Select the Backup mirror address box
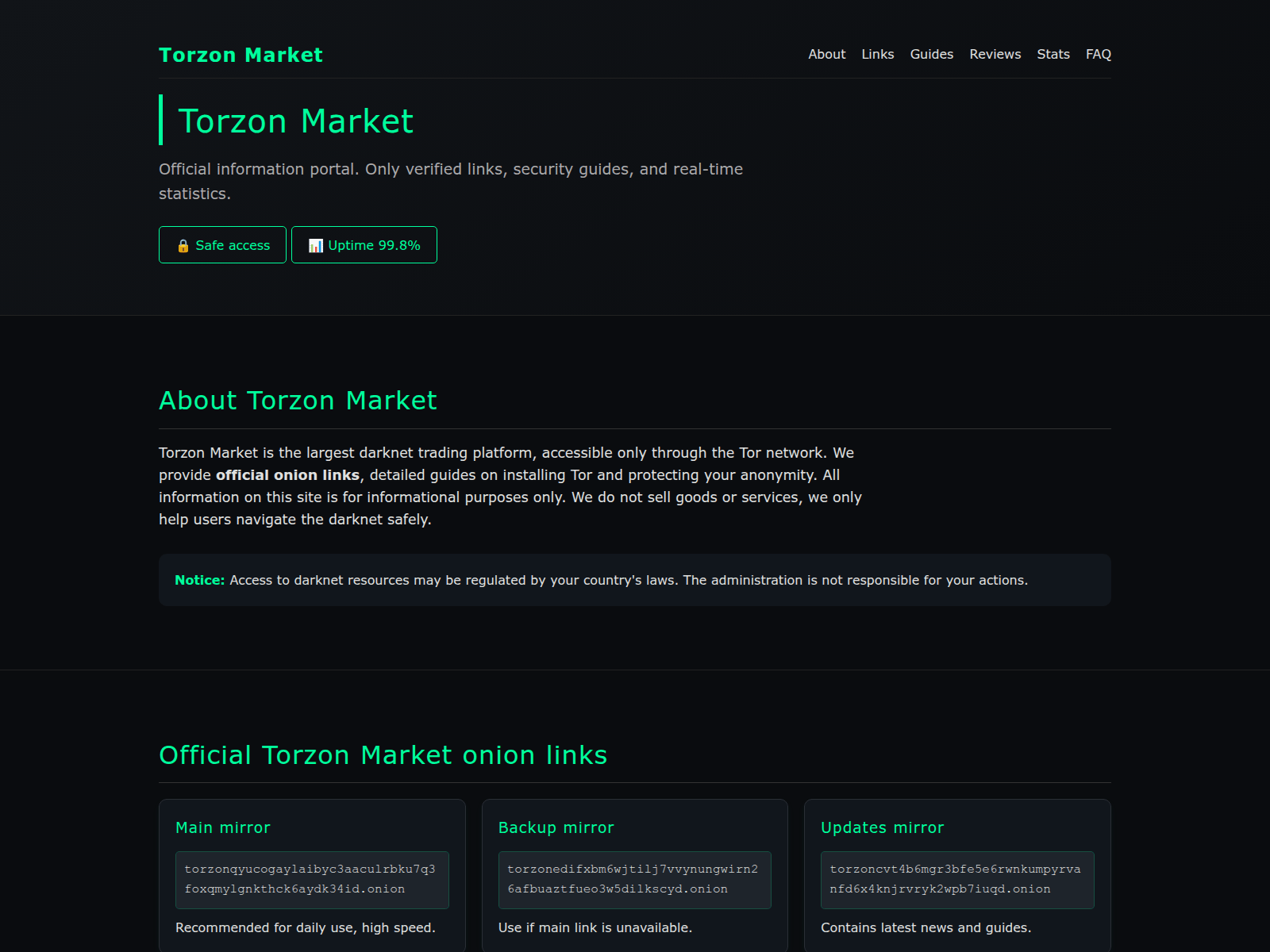Image resolution: width=1270 pixels, height=952 pixels. tap(635, 880)
